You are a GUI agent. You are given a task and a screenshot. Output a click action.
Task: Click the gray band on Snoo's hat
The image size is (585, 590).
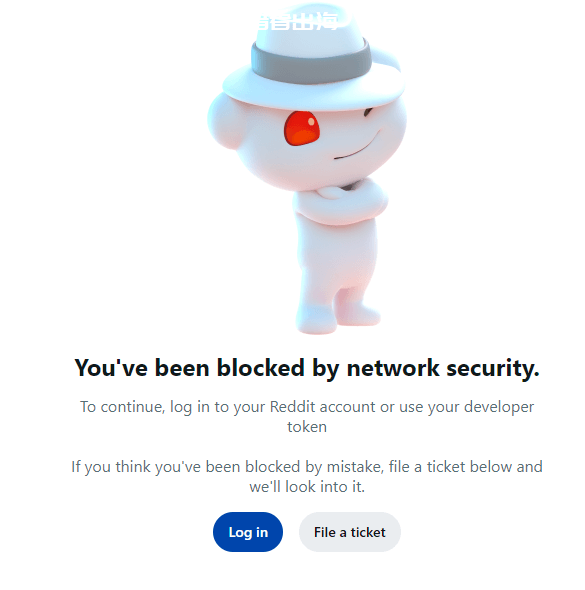[x=311, y=62]
